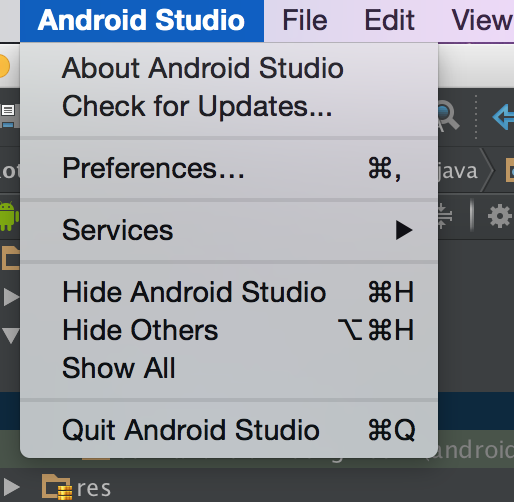Image resolution: width=514 pixels, height=502 pixels.
Task: Select Hide Others menu entry
Action: point(229,330)
